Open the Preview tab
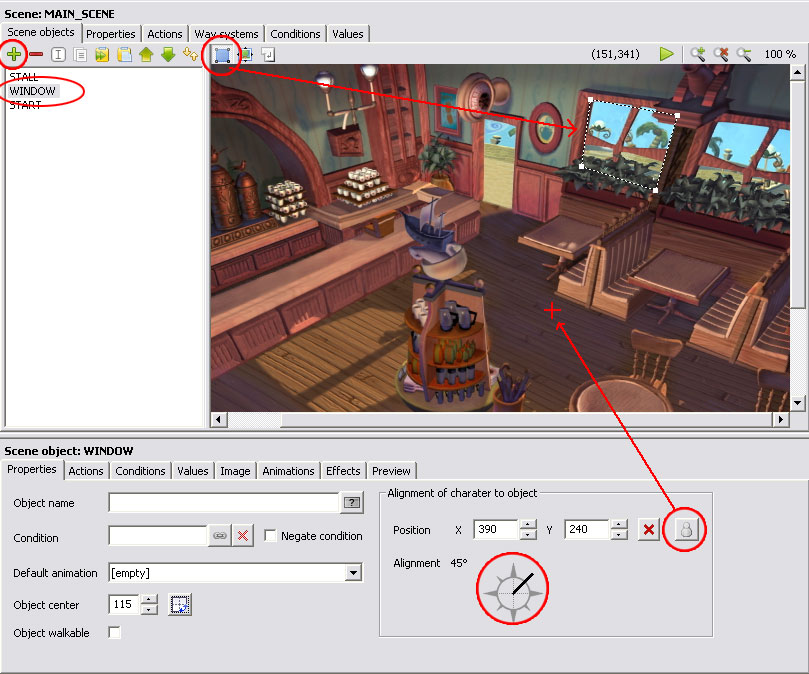The height and width of the screenshot is (674, 809). point(391,471)
